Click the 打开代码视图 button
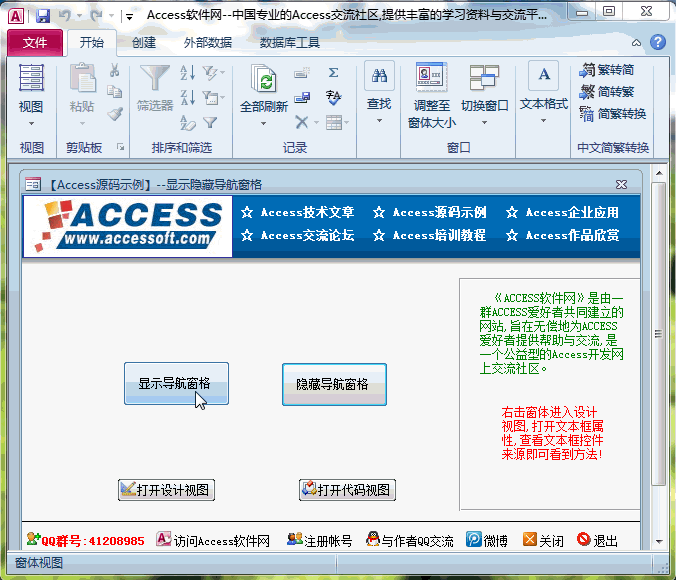The height and width of the screenshot is (580, 676). (x=347, y=490)
